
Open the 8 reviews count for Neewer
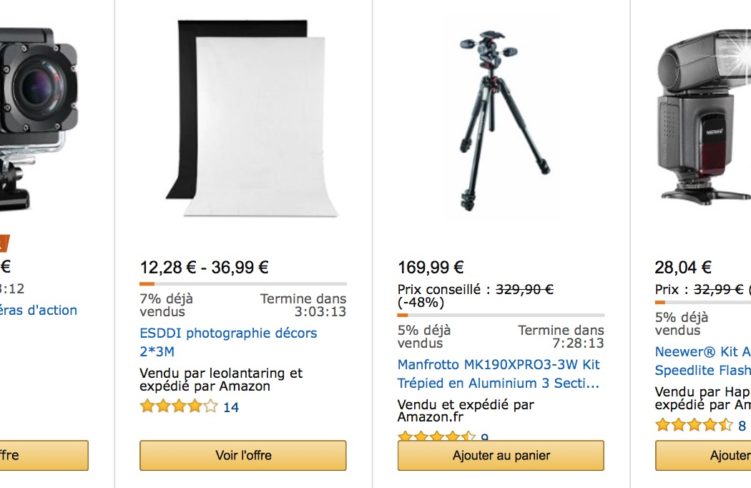click(x=742, y=426)
